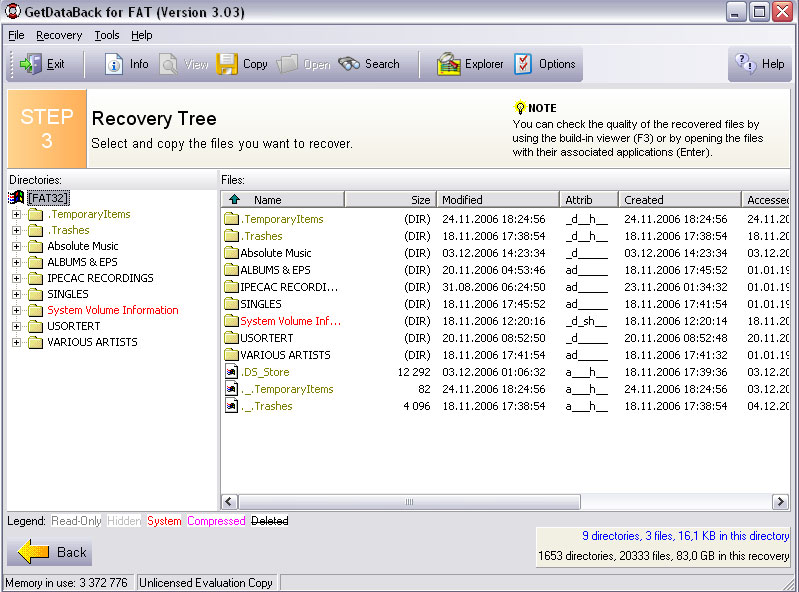Click the file list horizontal scrollbar thumb
The image size is (799, 592).
pyautogui.click(x=409, y=502)
